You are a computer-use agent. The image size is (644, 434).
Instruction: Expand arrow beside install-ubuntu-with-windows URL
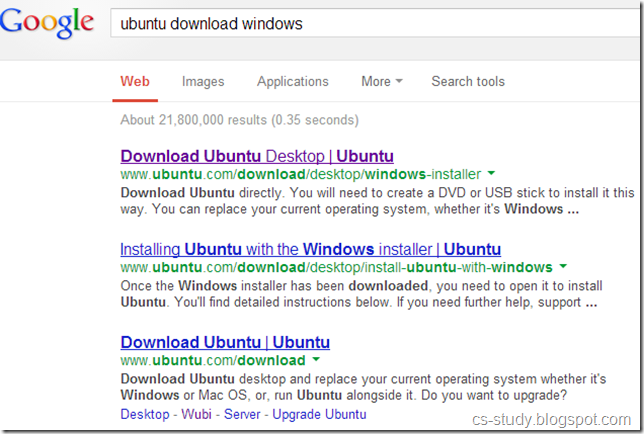point(563,266)
